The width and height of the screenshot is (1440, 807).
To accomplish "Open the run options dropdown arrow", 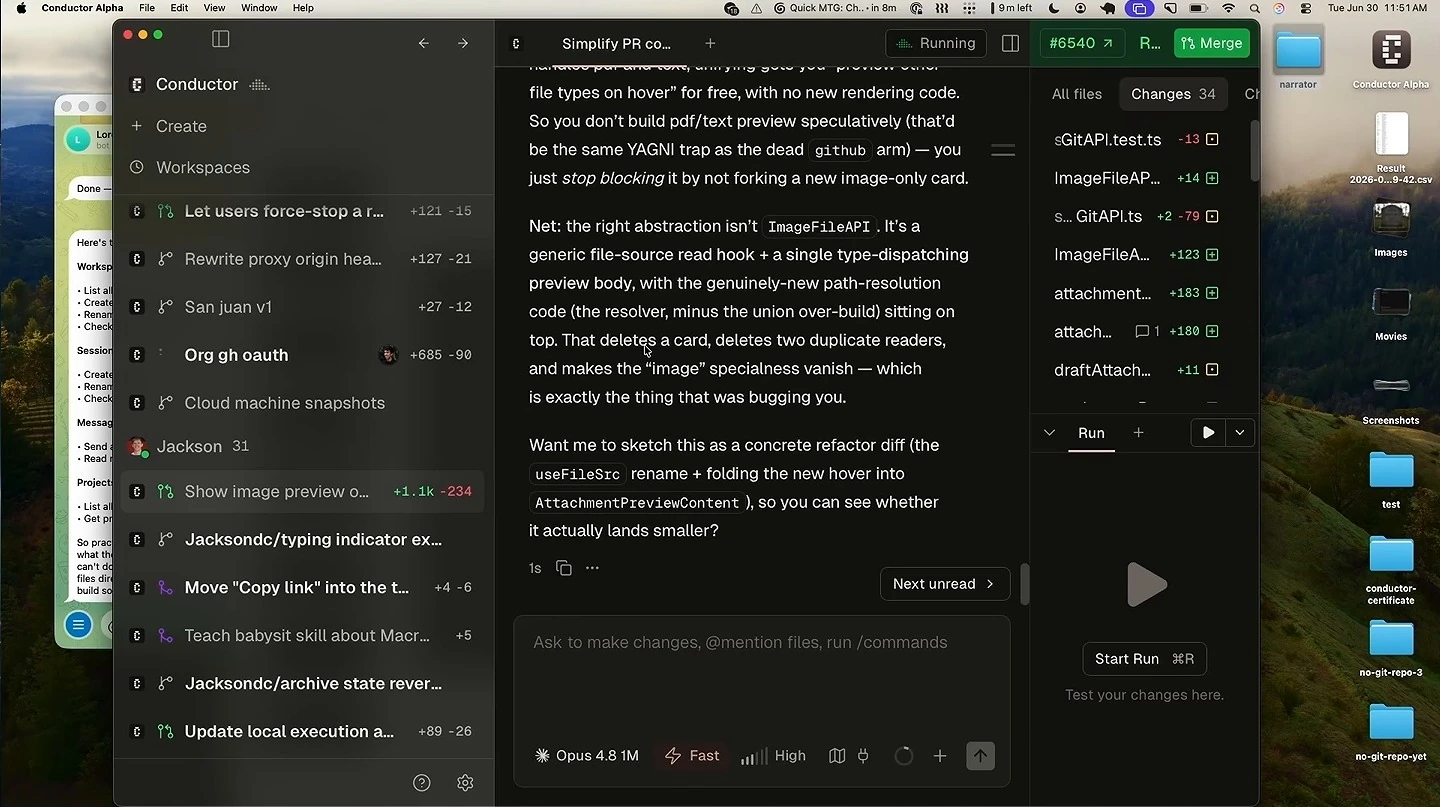I will (x=1240, y=433).
